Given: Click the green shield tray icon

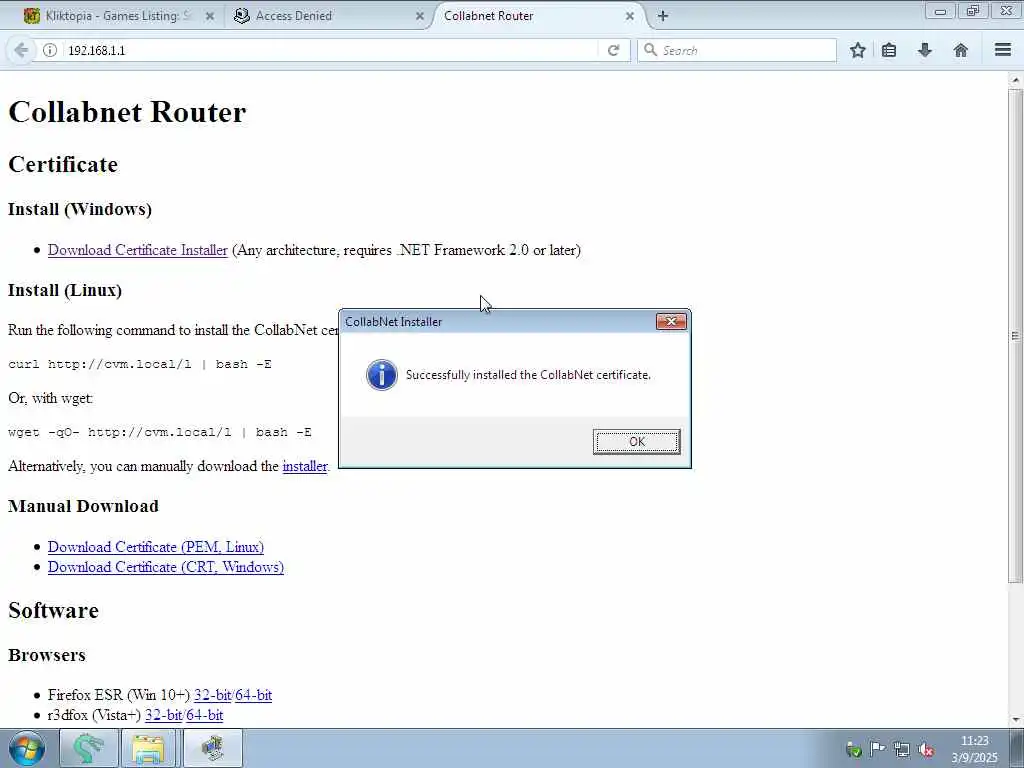Looking at the screenshot, I should tap(854, 750).
